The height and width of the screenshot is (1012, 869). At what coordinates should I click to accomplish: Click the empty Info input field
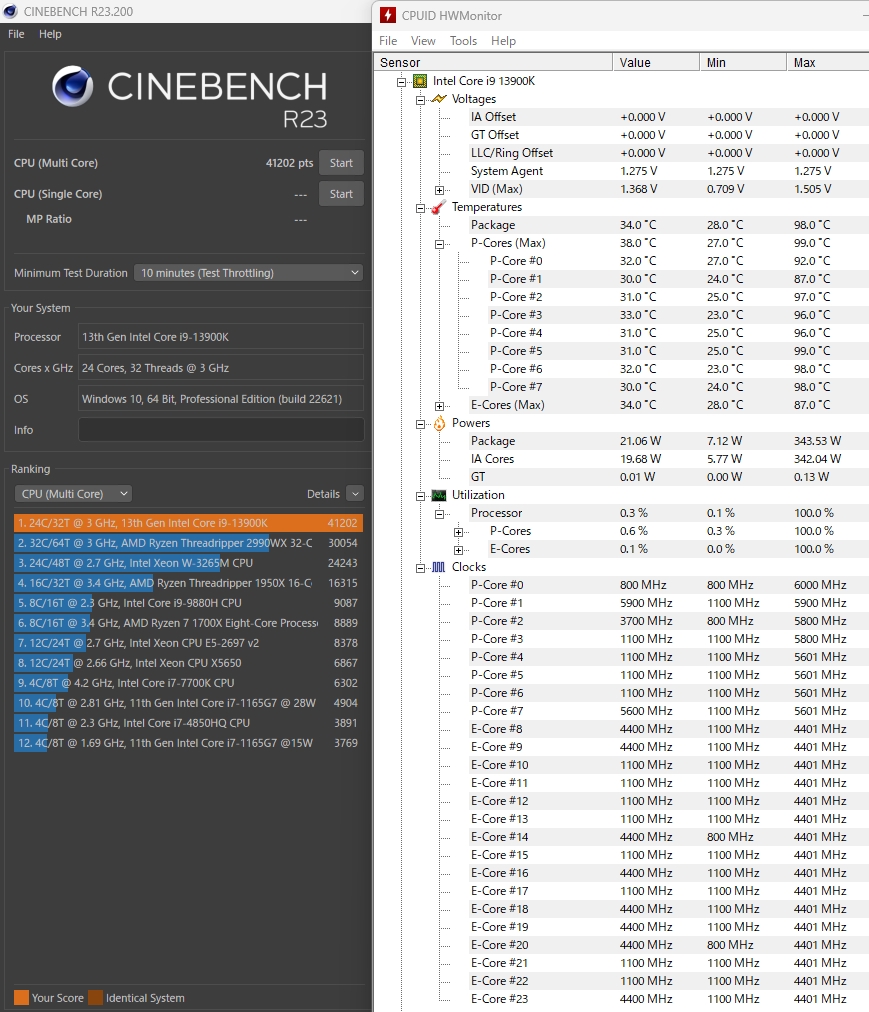coord(221,430)
